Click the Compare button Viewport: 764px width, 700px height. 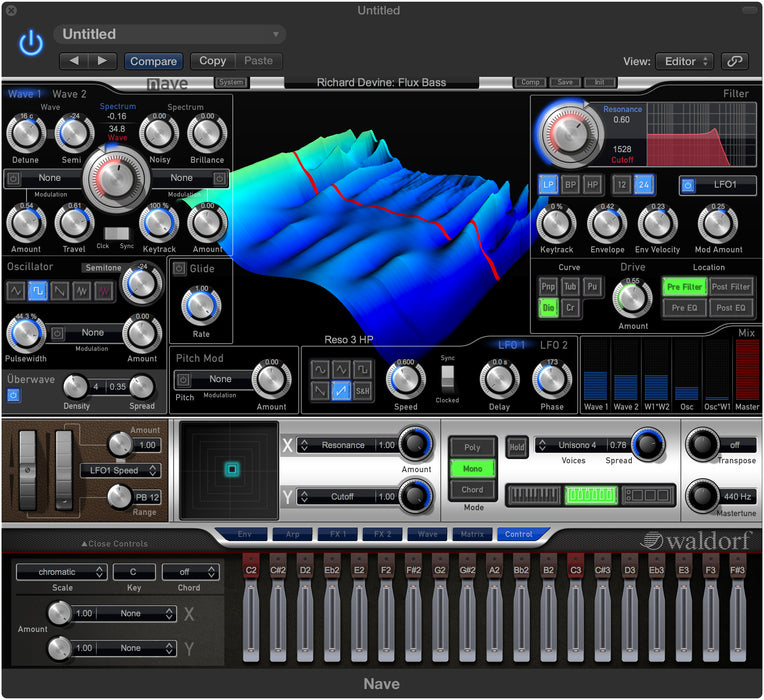153,61
